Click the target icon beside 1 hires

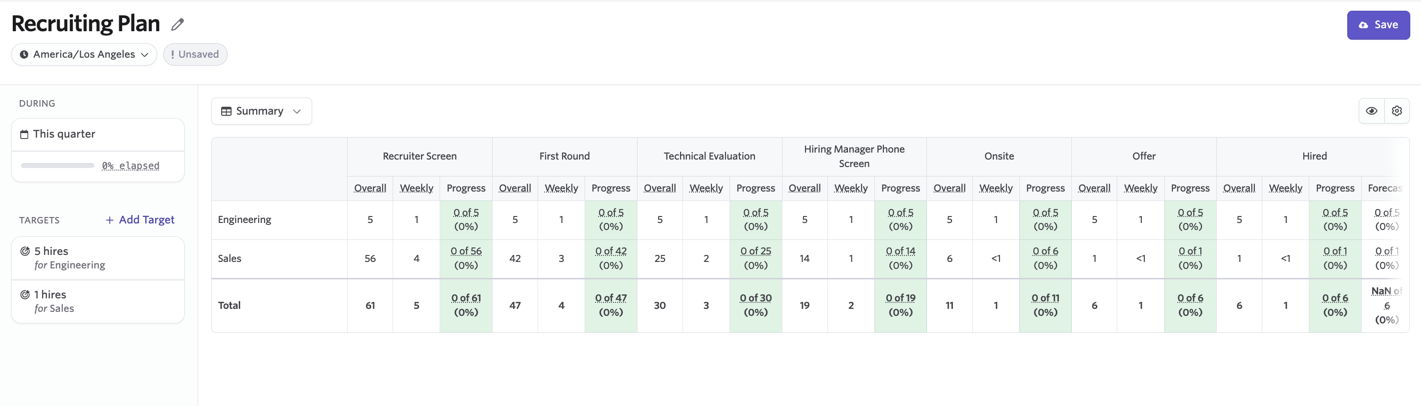pyautogui.click(x=25, y=295)
